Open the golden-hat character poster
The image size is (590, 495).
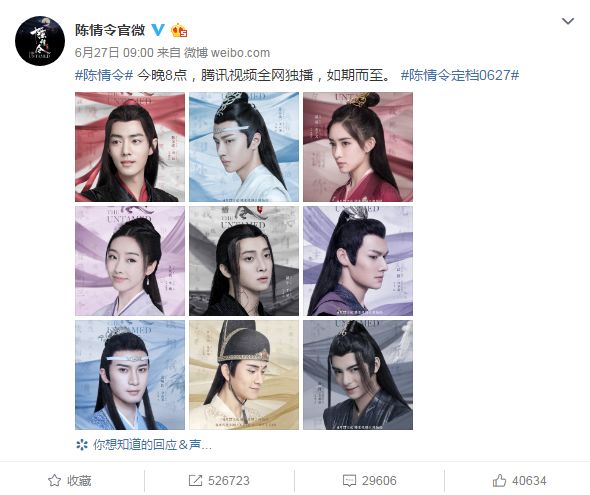[244, 375]
